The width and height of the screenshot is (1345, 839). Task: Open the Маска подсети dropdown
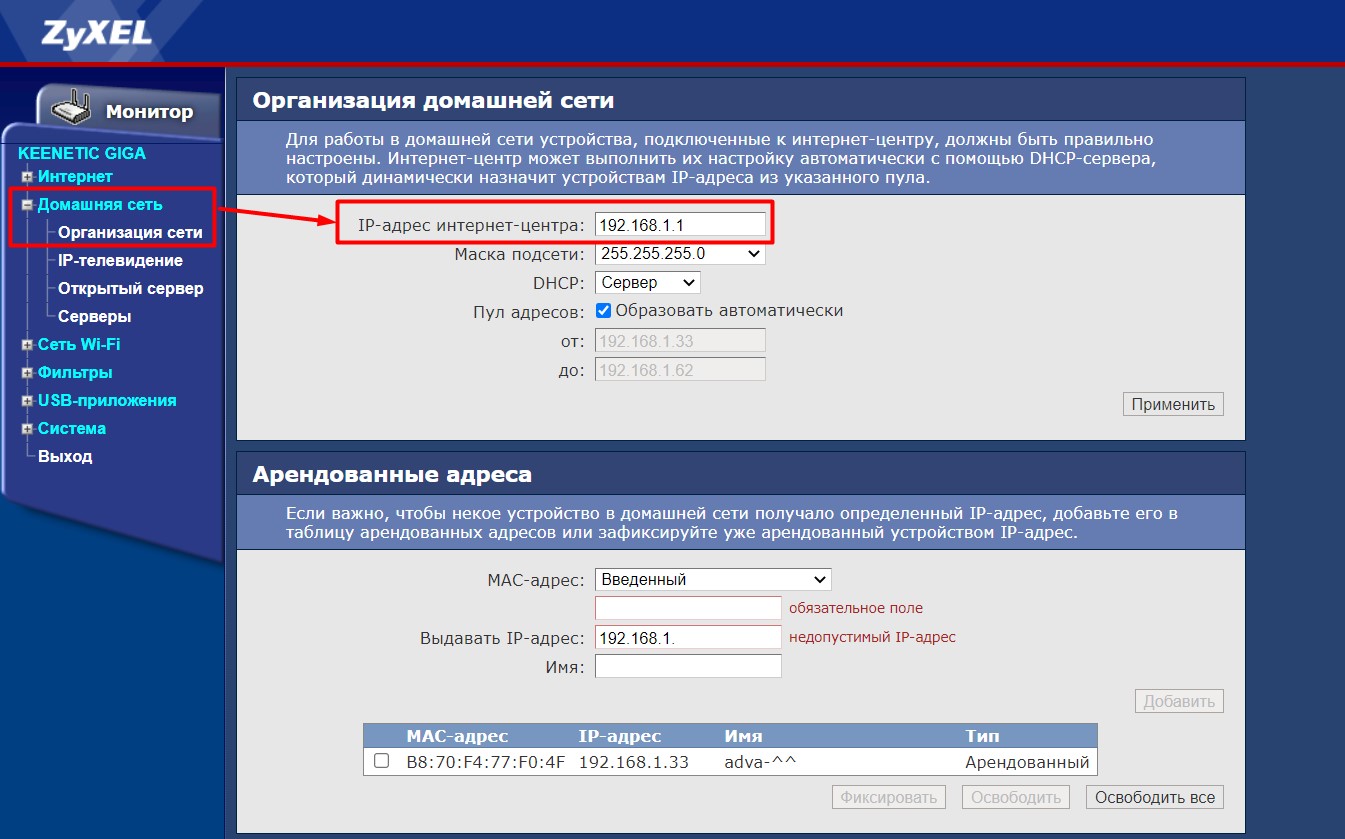point(680,254)
